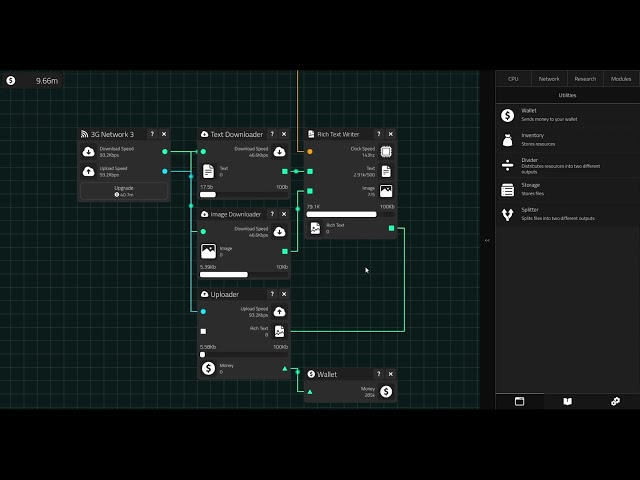The height and width of the screenshot is (480, 640).
Task: Open the book guide icon in bottom bar
Action: click(x=567, y=402)
